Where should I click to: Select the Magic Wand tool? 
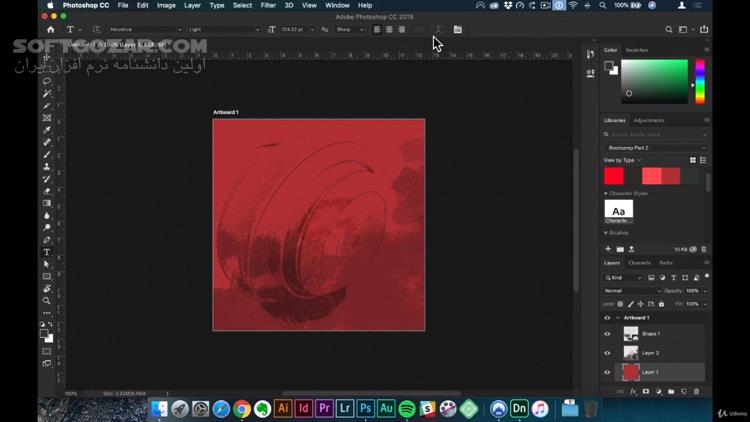(x=47, y=93)
